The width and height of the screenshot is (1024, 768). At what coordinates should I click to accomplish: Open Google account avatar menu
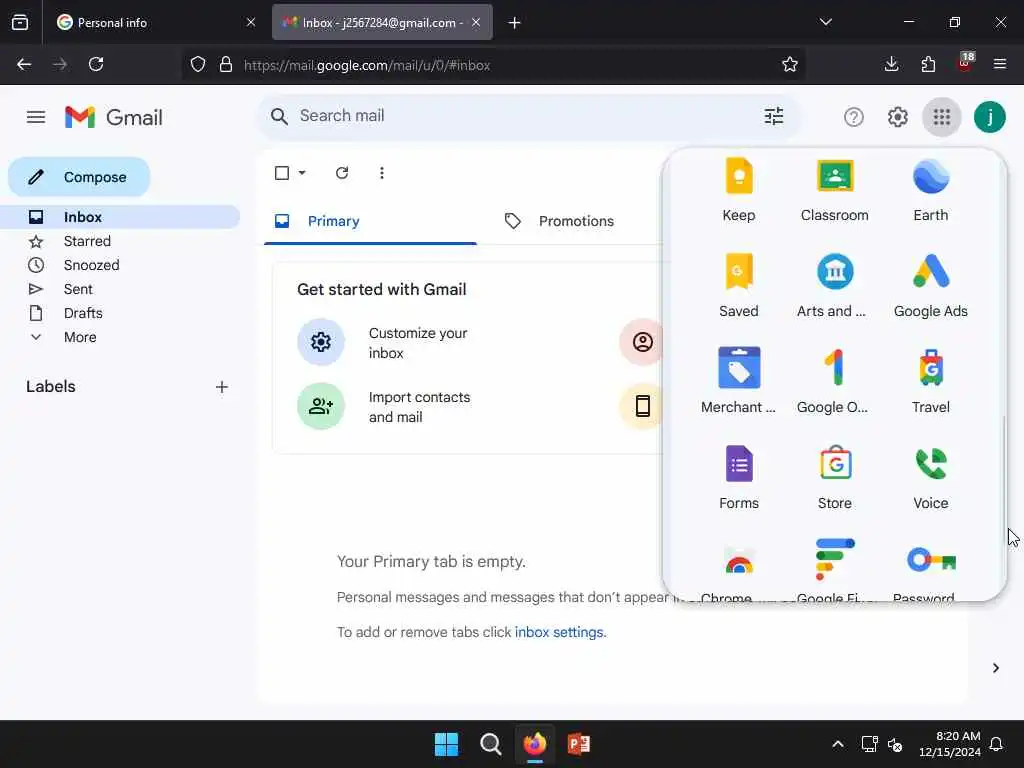(x=989, y=118)
